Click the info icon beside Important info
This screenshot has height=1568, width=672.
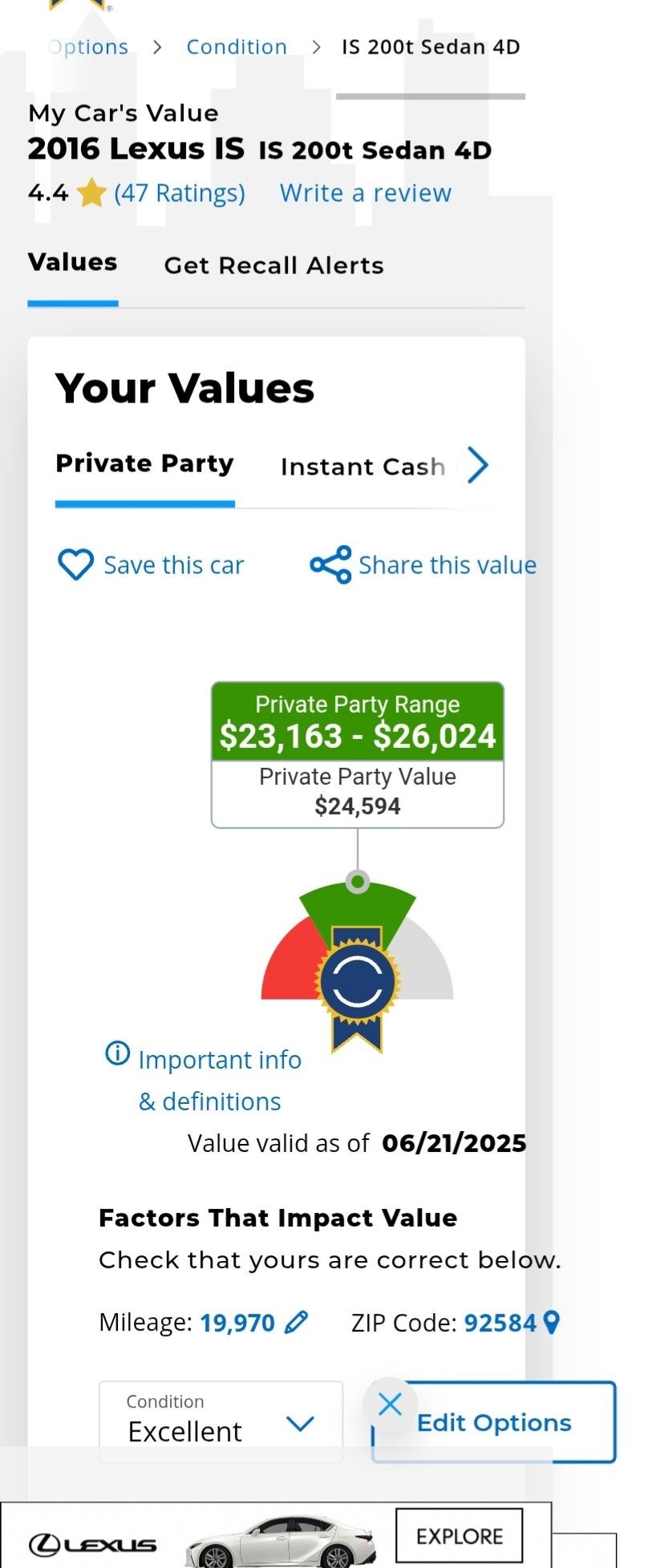point(117,1053)
